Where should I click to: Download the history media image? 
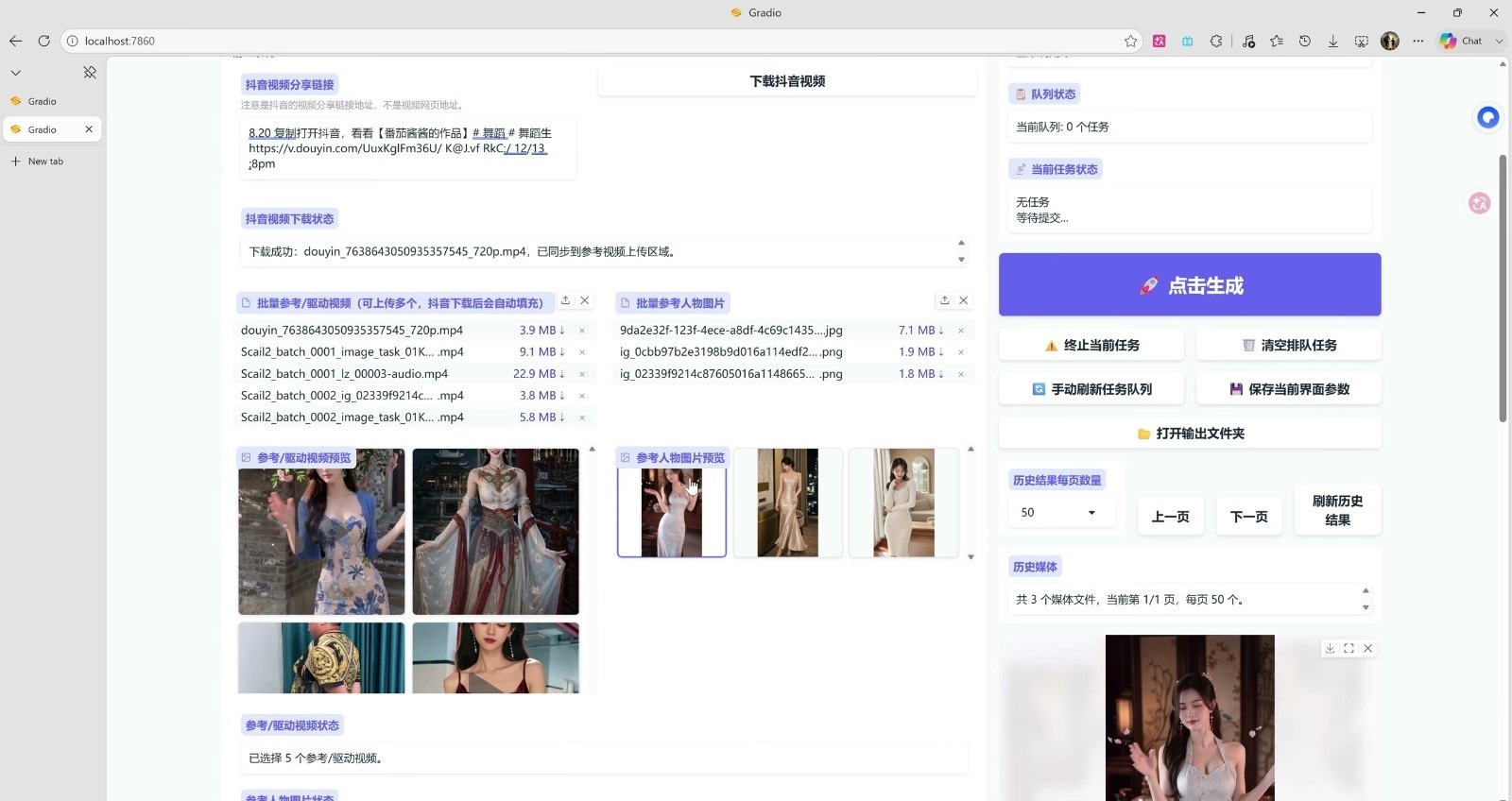point(1330,648)
